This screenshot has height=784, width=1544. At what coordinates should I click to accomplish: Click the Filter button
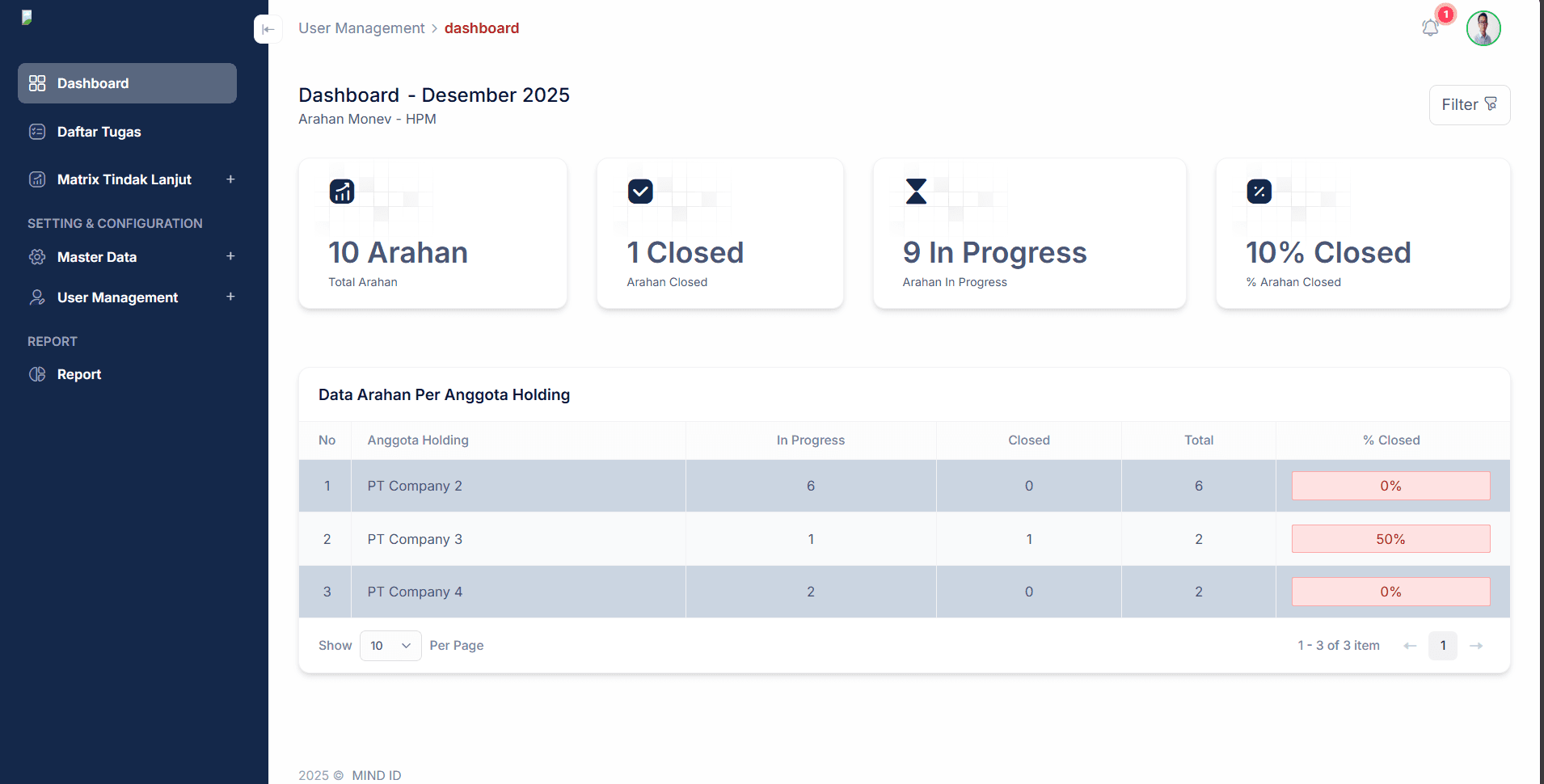click(1469, 105)
